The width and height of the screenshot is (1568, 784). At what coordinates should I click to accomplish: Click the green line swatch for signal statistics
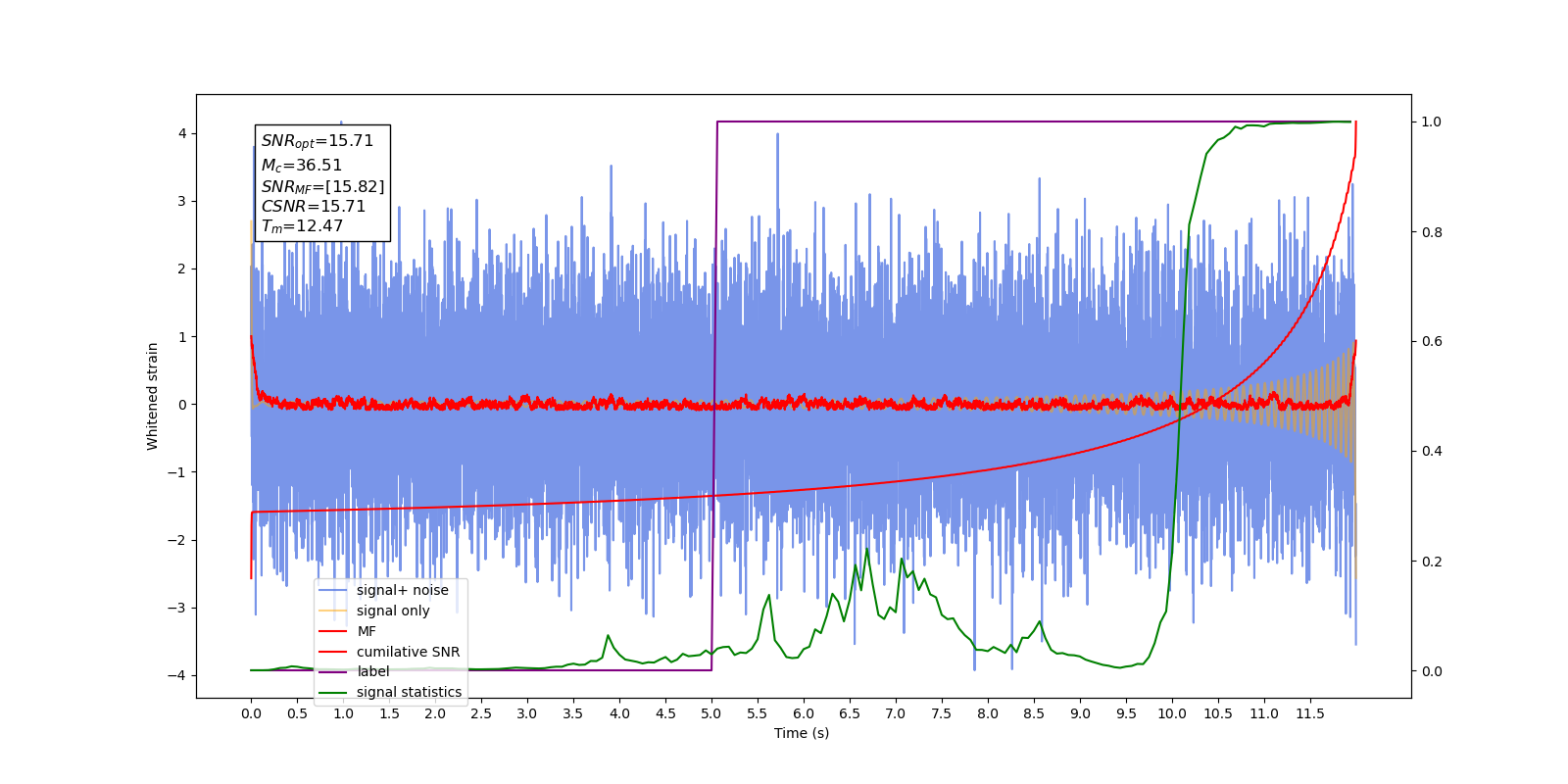333,693
